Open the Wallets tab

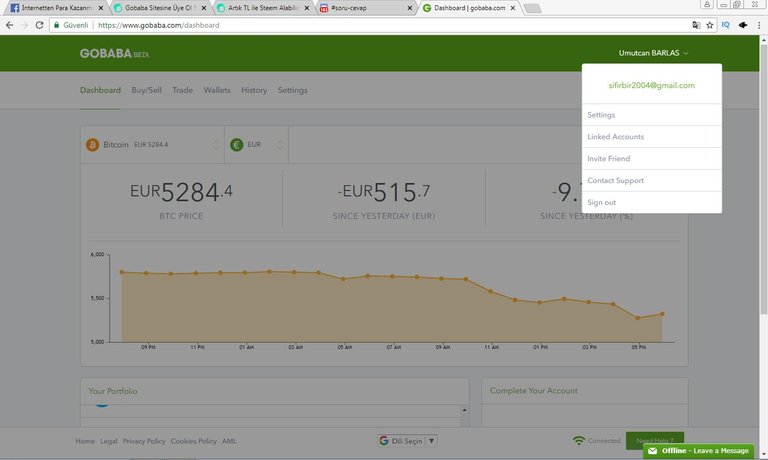(217, 90)
